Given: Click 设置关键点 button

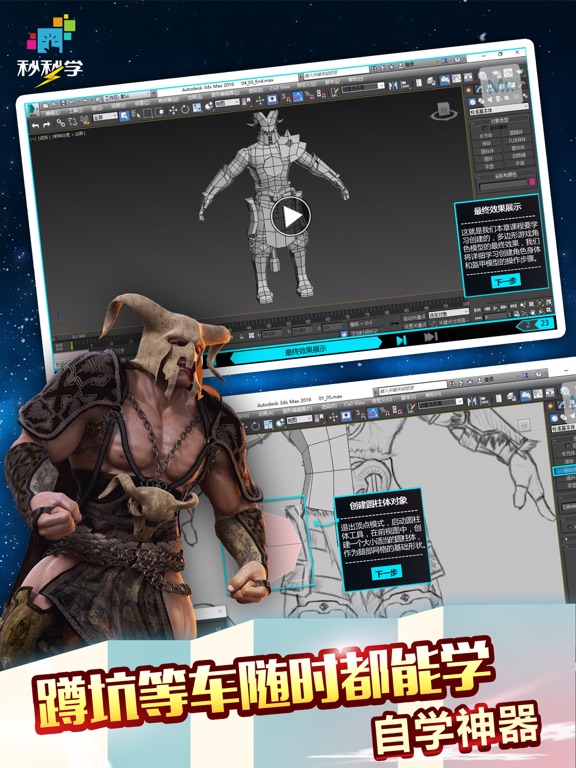Looking at the screenshot, I should point(414,325).
